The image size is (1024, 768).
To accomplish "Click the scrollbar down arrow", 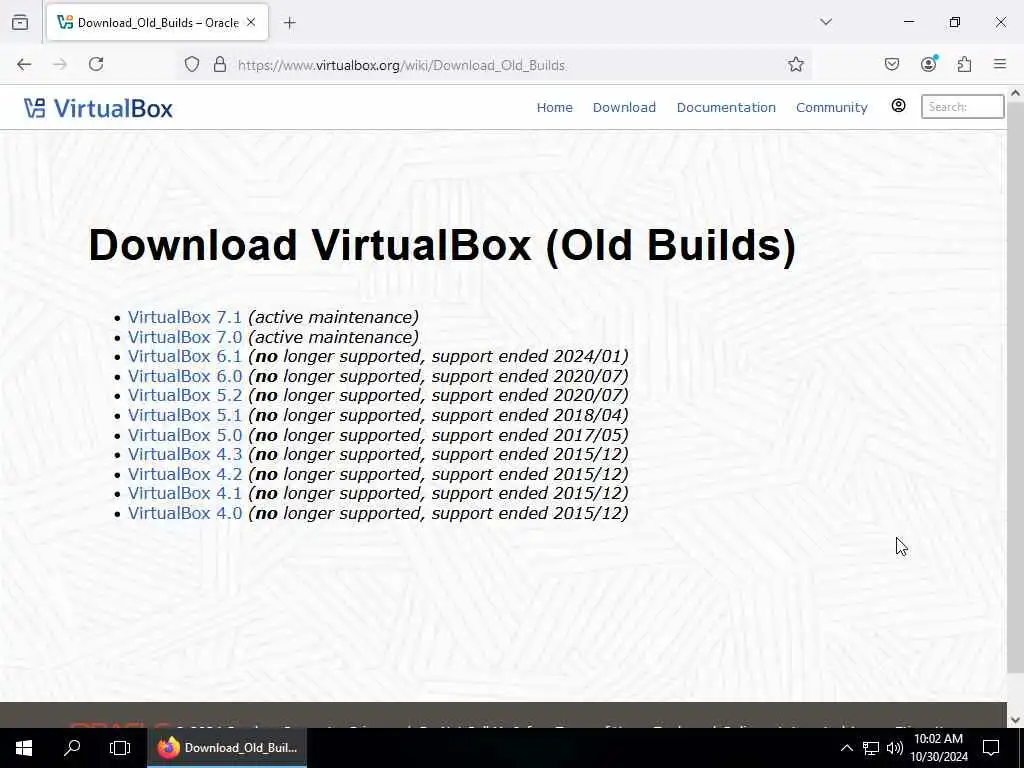I will [1016, 720].
